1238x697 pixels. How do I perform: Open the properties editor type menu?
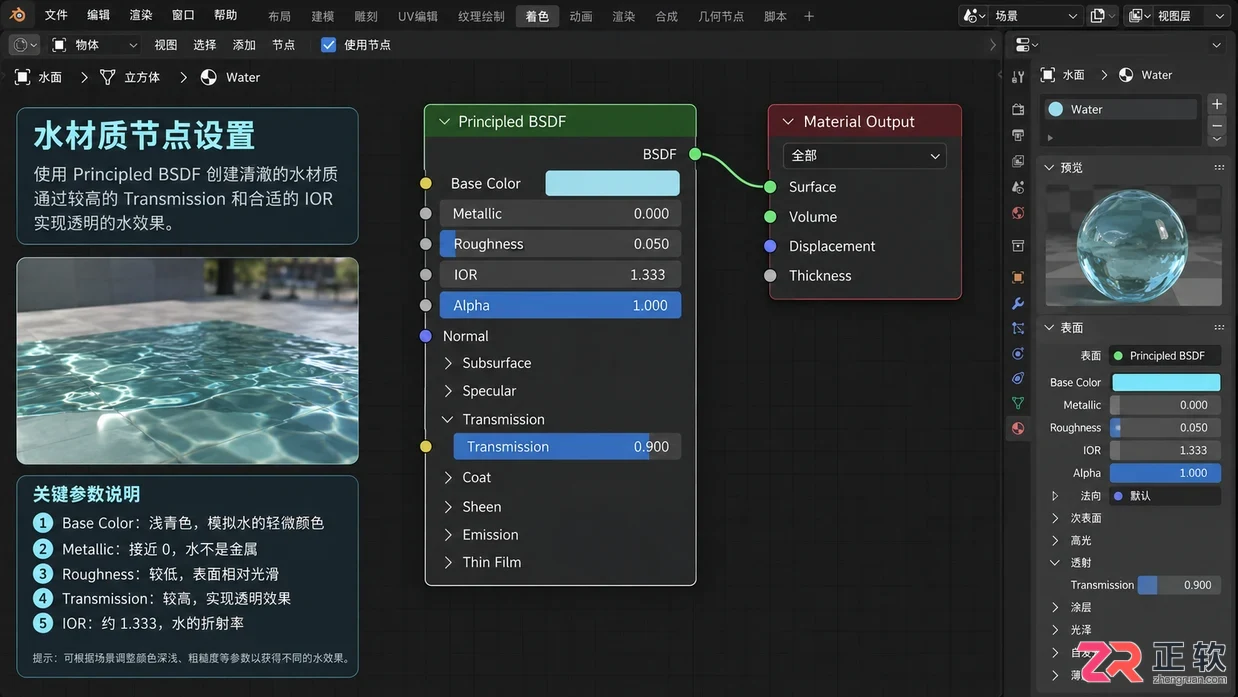click(1026, 45)
